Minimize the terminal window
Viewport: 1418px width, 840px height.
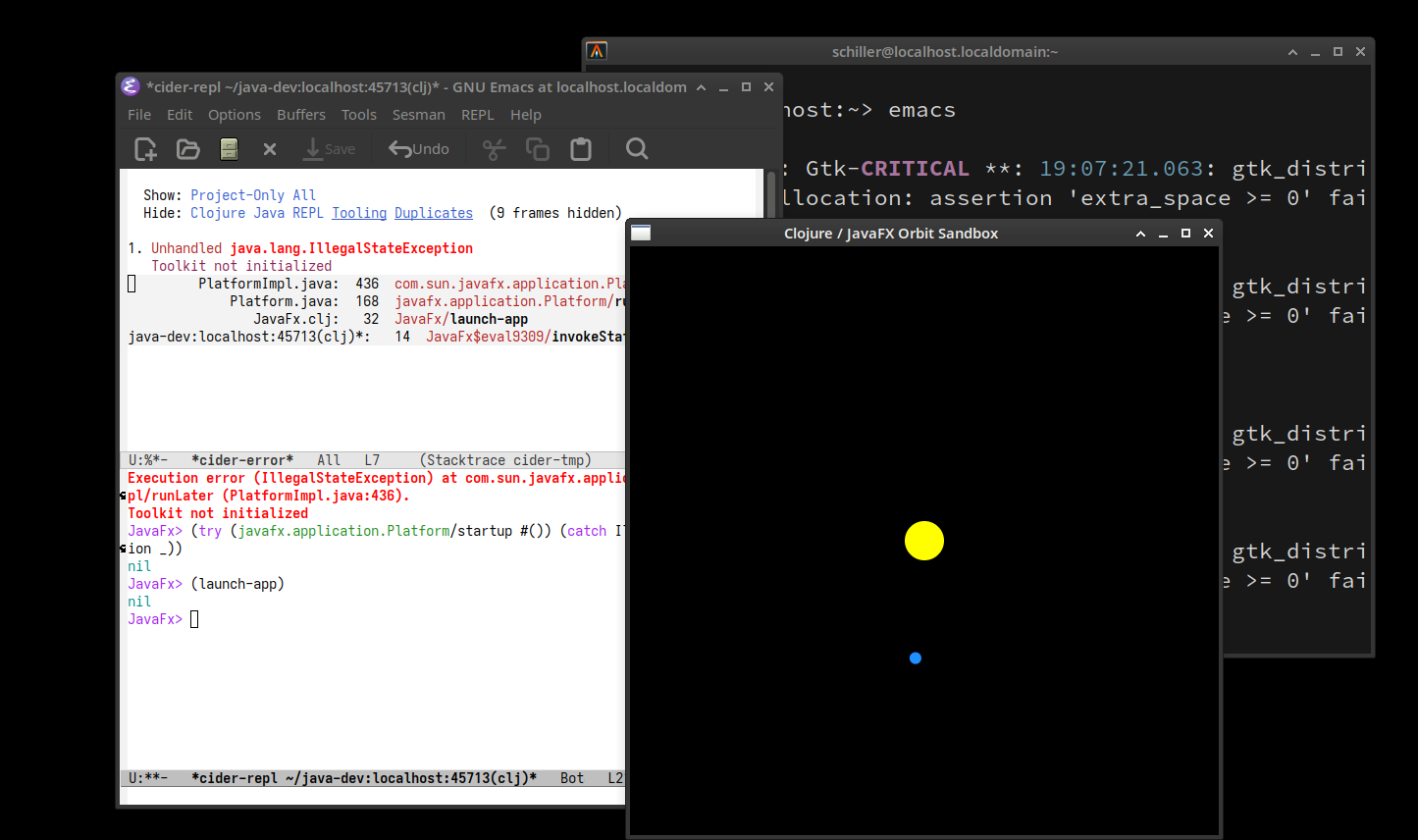pyautogui.click(x=1315, y=52)
